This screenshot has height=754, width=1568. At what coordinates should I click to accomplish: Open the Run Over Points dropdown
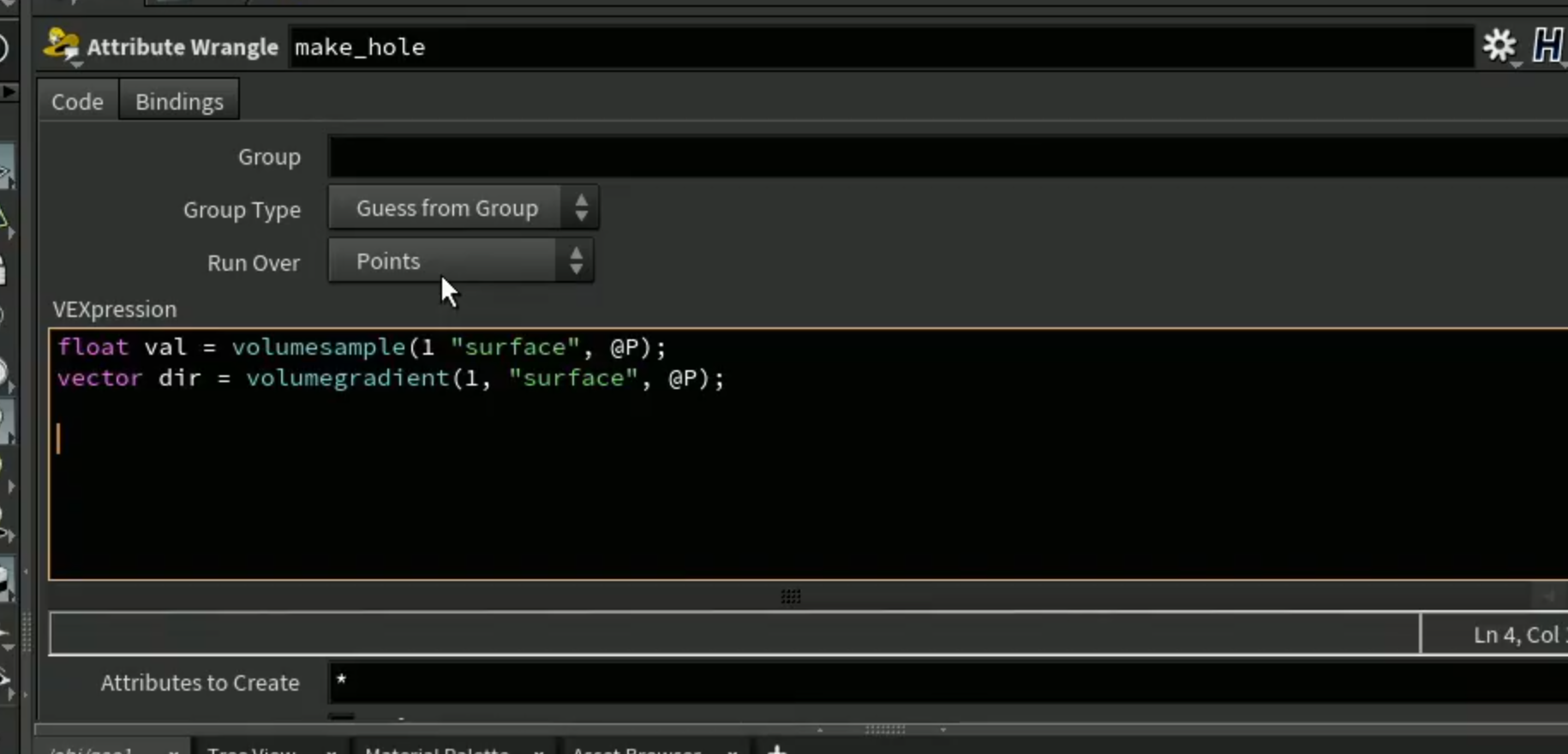tap(461, 260)
